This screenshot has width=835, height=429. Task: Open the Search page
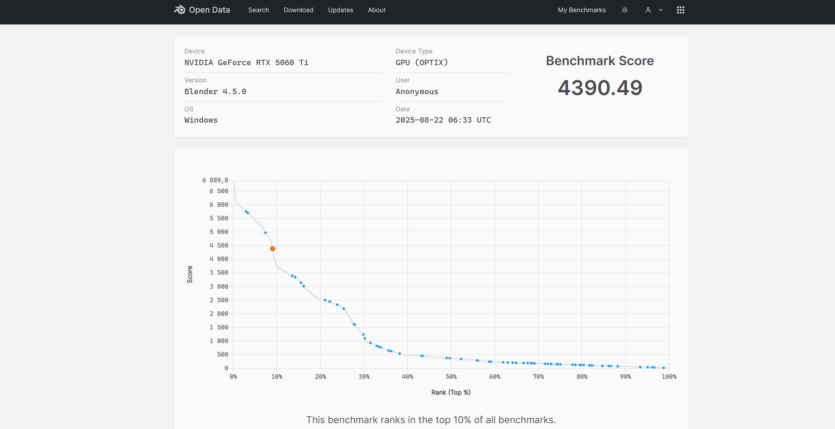258,10
